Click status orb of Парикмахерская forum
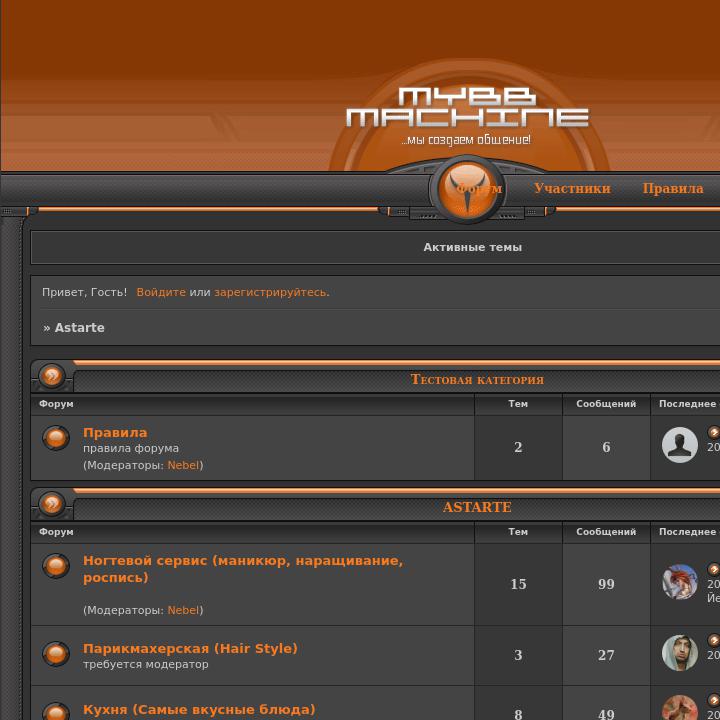 (x=56, y=653)
